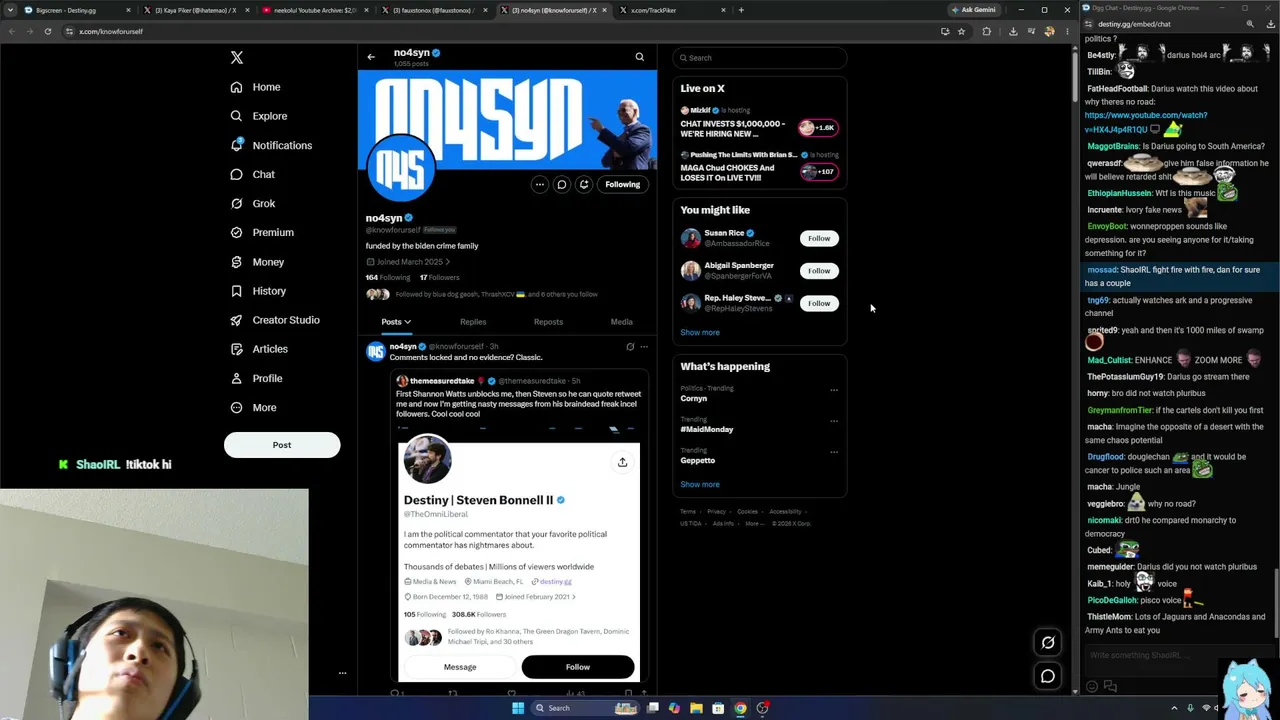This screenshot has height=720, width=1280.
Task: Open more options for Cornyn trend
Action: (x=834, y=390)
